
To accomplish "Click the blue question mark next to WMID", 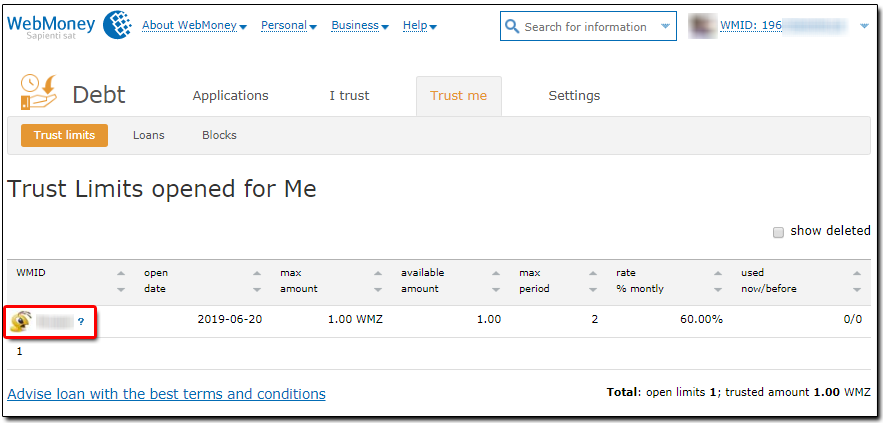I will pyautogui.click(x=81, y=322).
